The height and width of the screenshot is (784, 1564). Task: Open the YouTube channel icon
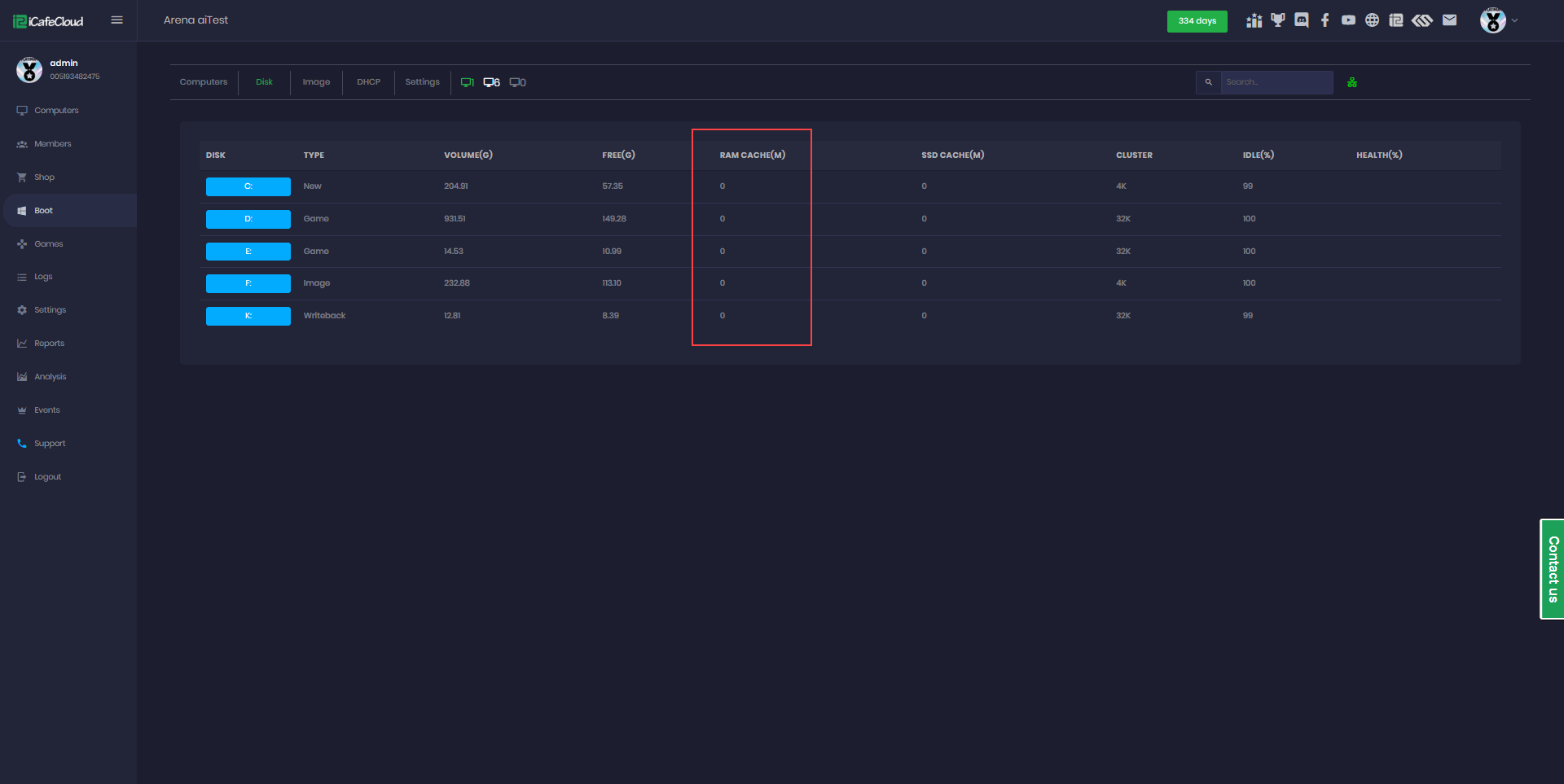1348,20
